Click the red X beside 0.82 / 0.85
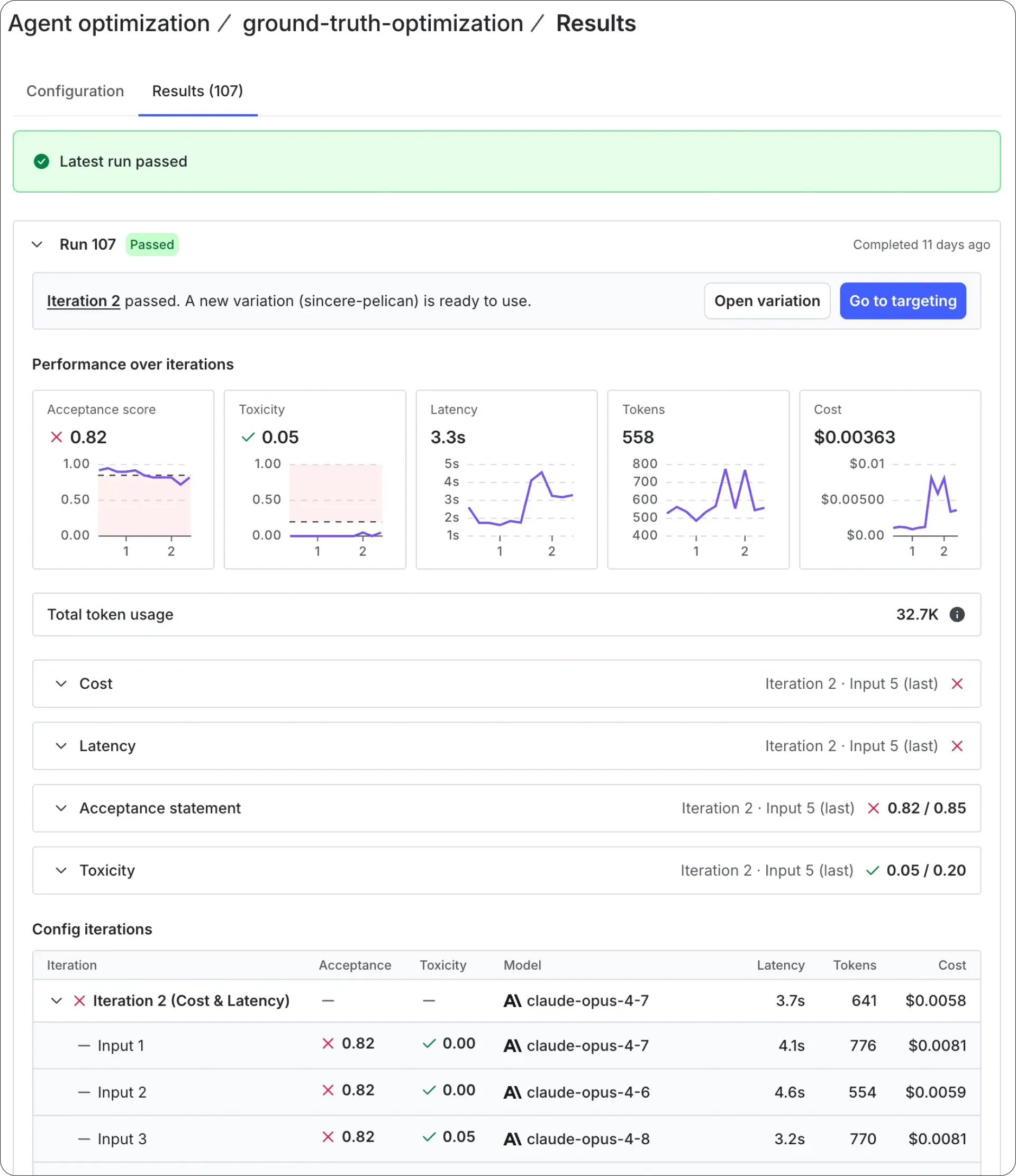 tap(874, 808)
